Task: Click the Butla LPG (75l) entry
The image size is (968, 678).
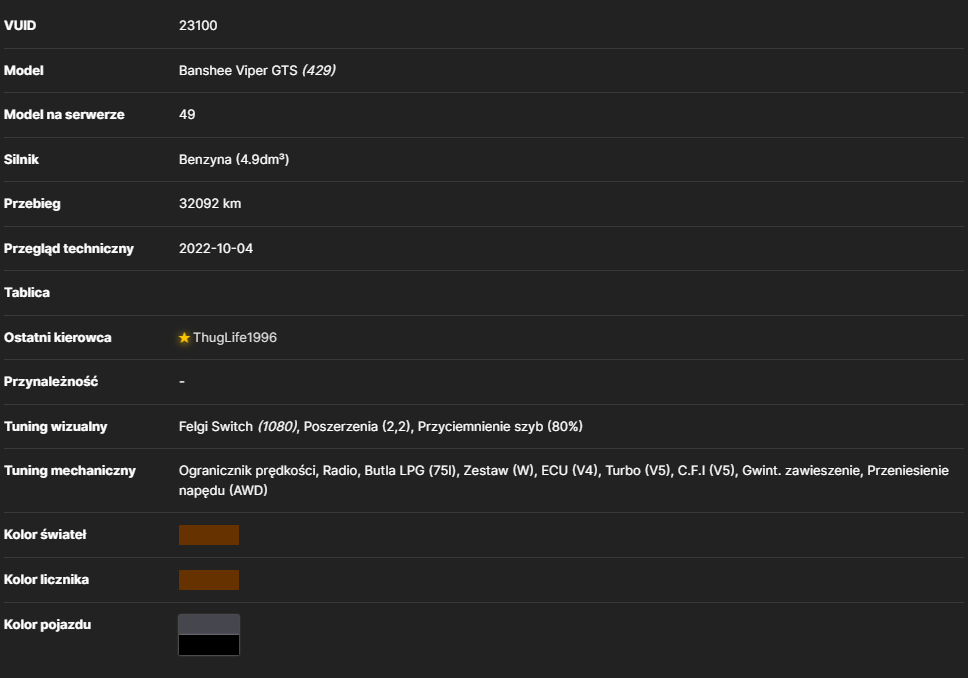Action: click(411, 471)
